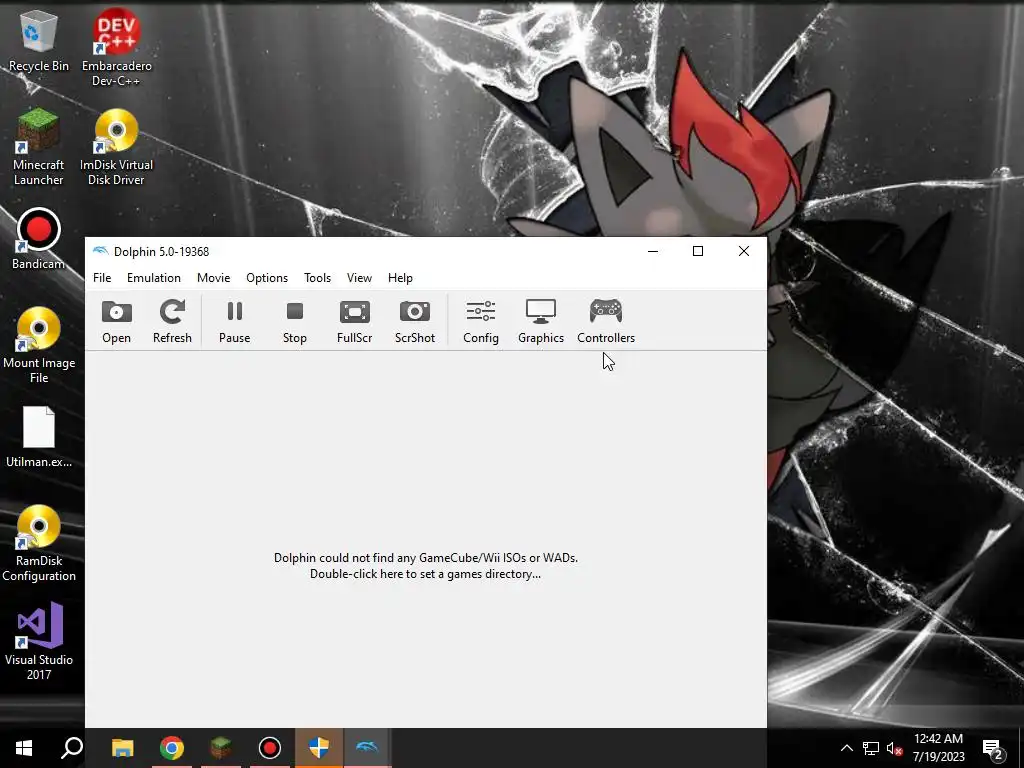This screenshot has width=1024, height=768.
Task: Click the Dolphin taskbar button
Action: point(368,748)
